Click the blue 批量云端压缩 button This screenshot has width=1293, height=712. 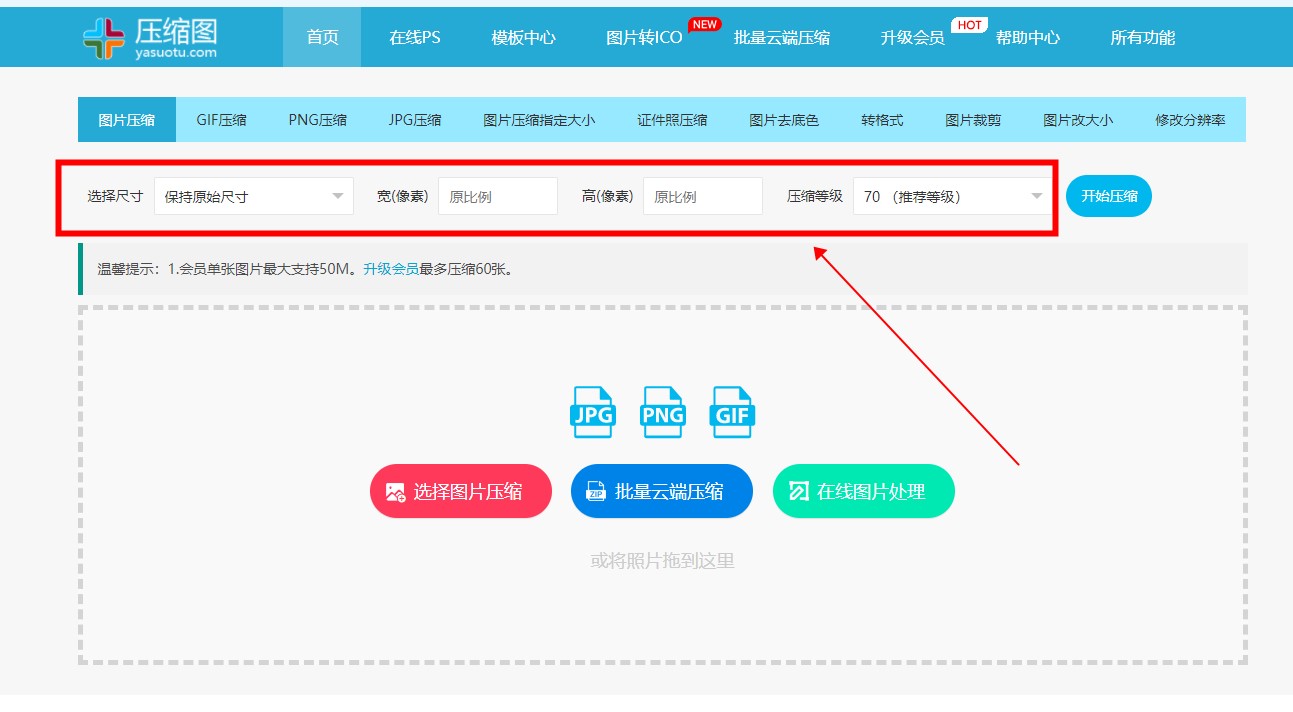pos(661,491)
